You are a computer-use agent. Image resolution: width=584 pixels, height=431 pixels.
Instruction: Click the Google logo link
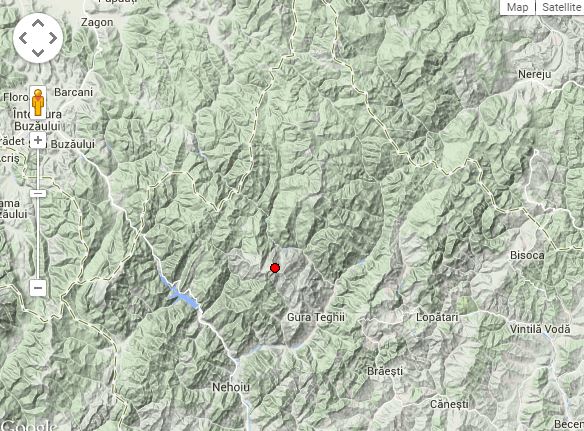(x=29, y=425)
